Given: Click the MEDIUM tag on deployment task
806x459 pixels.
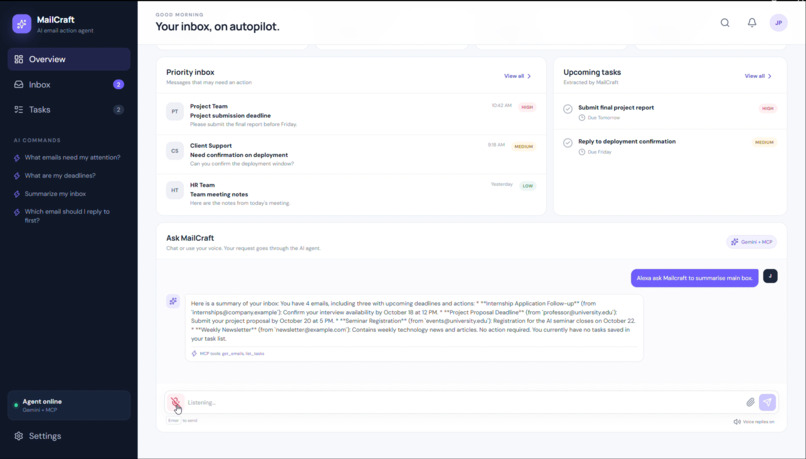Looking at the screenshot, I should (764, 142).
